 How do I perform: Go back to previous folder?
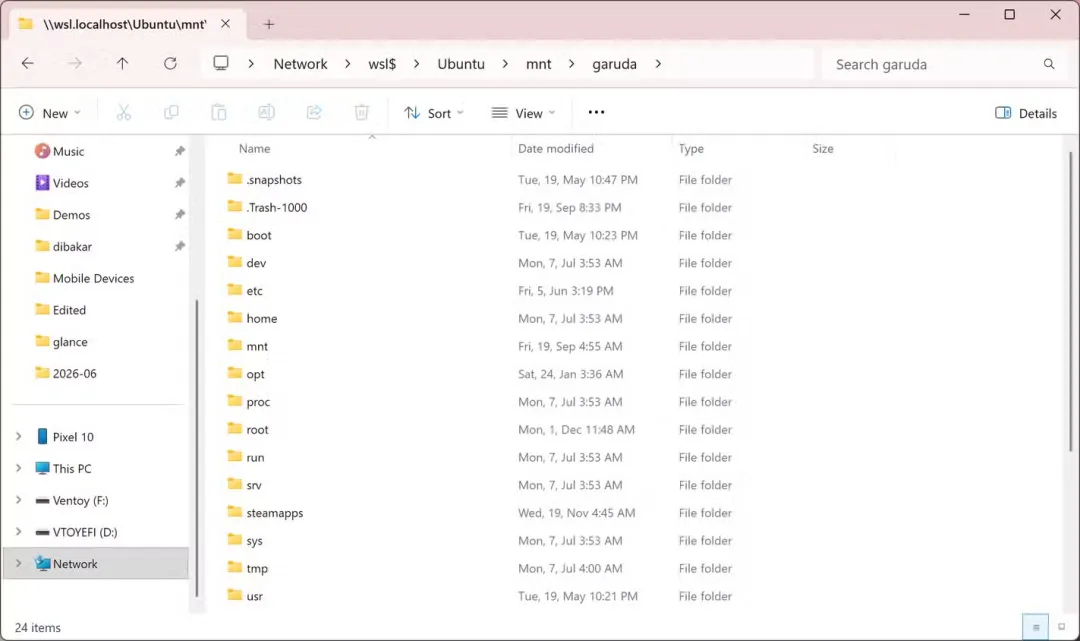click(x=28, y=63)
